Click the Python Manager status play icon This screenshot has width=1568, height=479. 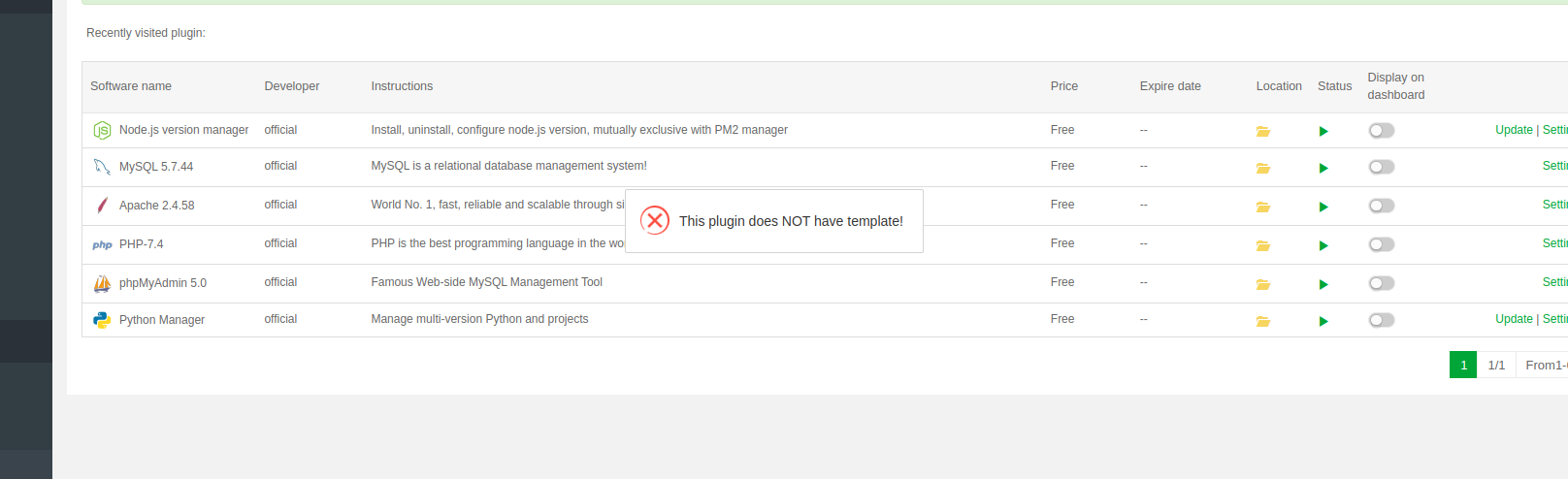click(1323, 321)
